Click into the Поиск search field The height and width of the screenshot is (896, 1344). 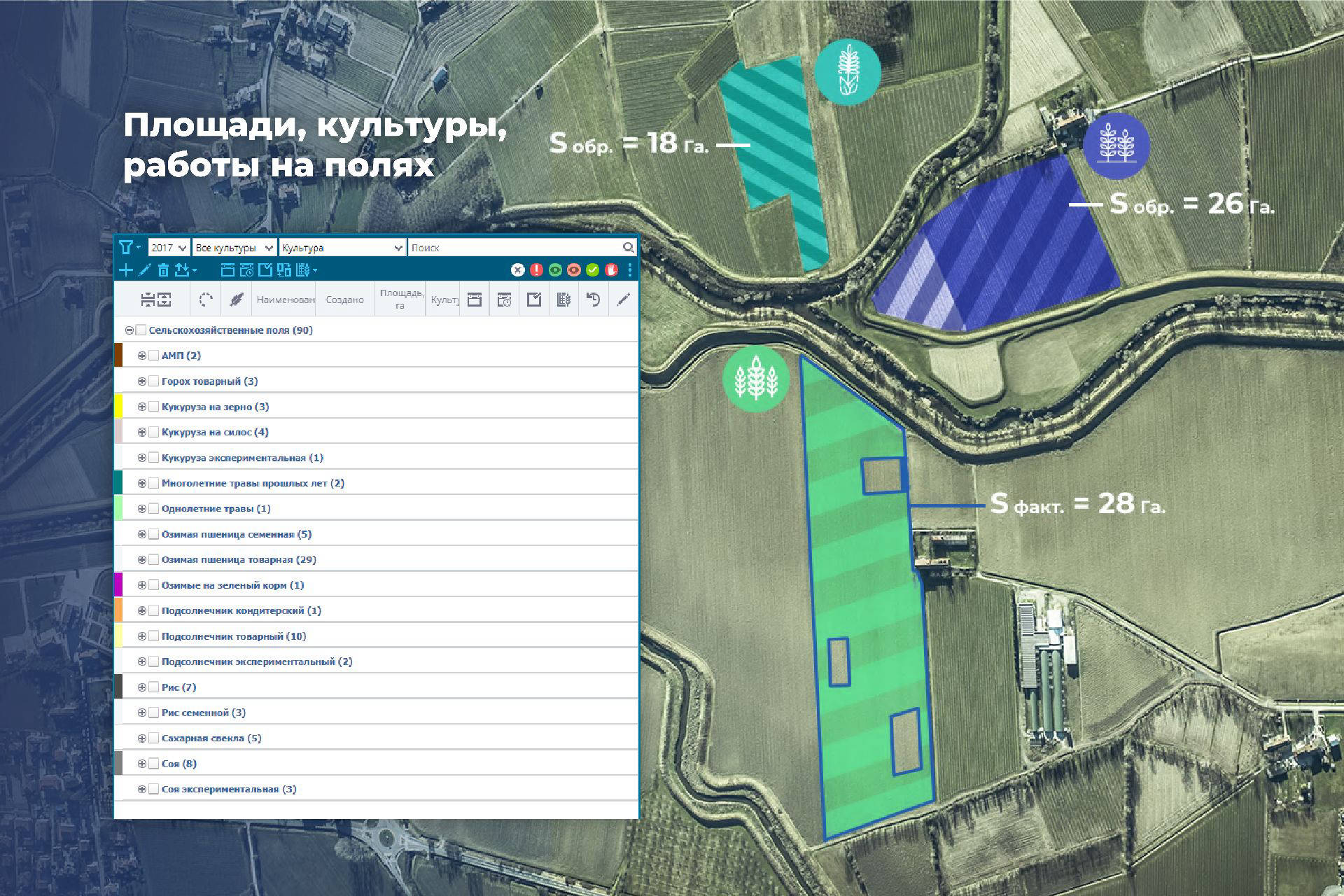pos(514,248)
